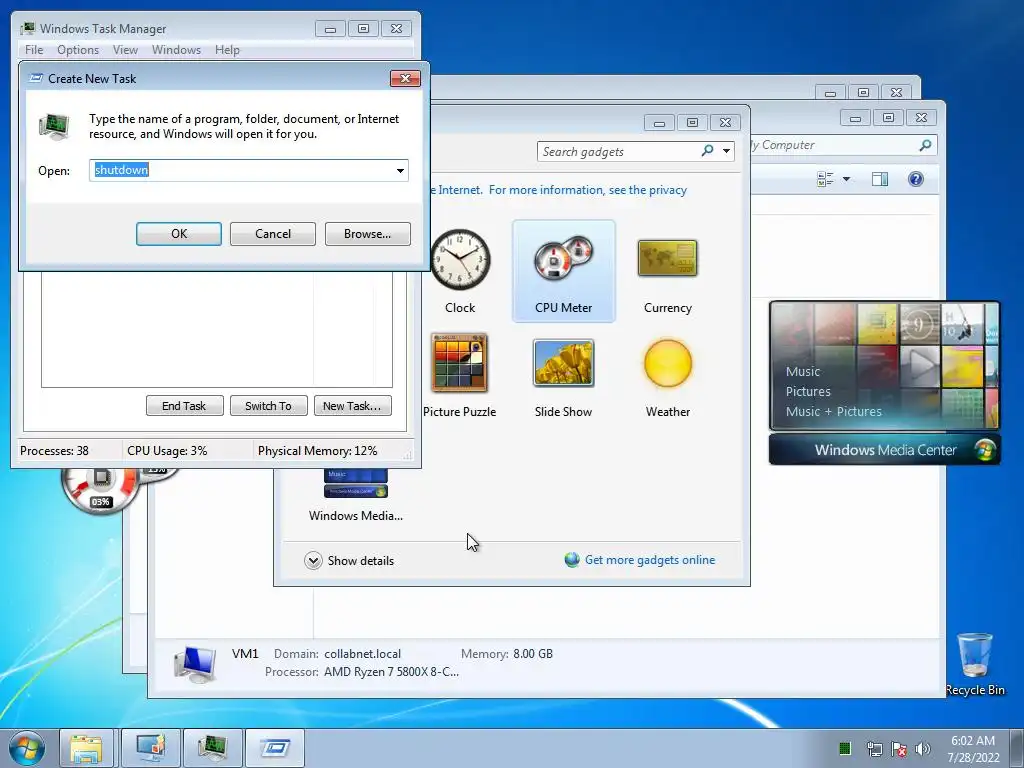Viewport: 1024px width, 768px height.
Task: Click the search magnifier in gadgets window
Action: point(707,151)
